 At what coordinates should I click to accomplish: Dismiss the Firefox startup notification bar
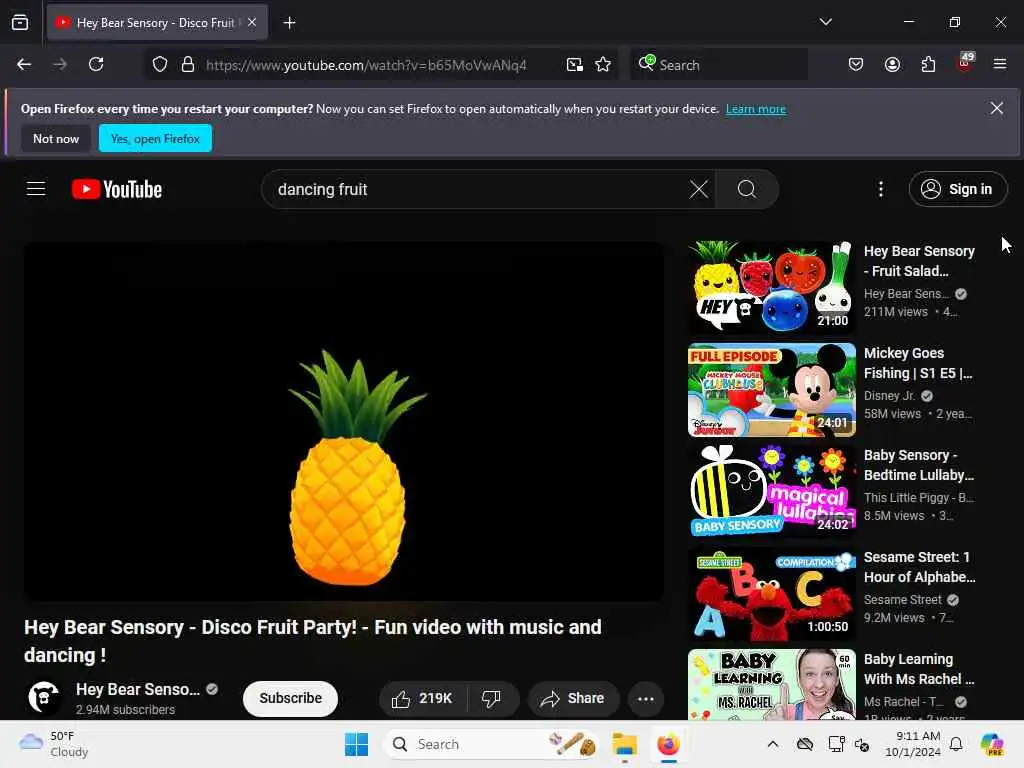coord(997,108)
